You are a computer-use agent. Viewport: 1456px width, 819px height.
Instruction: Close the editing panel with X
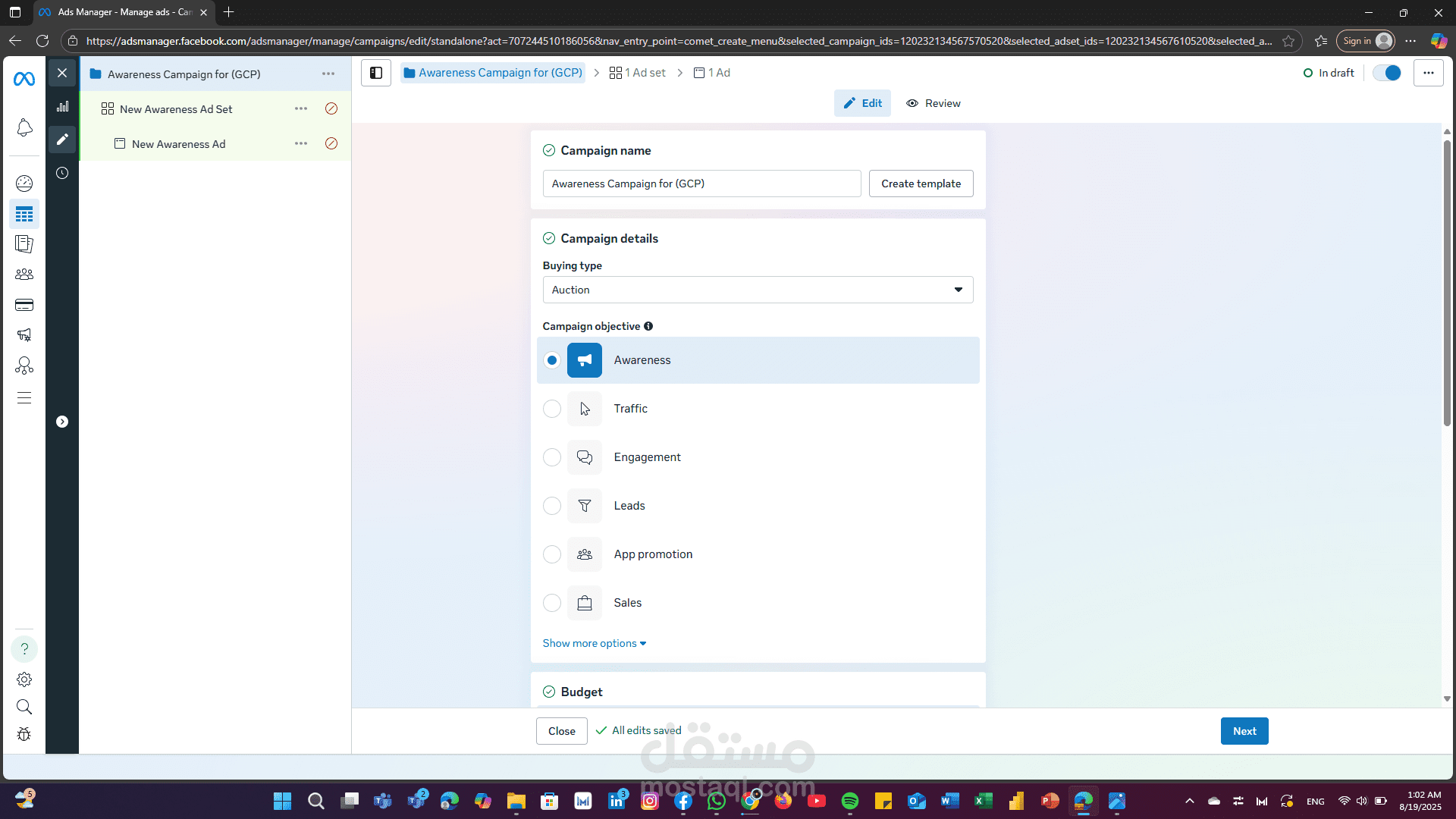pos(62,73)
